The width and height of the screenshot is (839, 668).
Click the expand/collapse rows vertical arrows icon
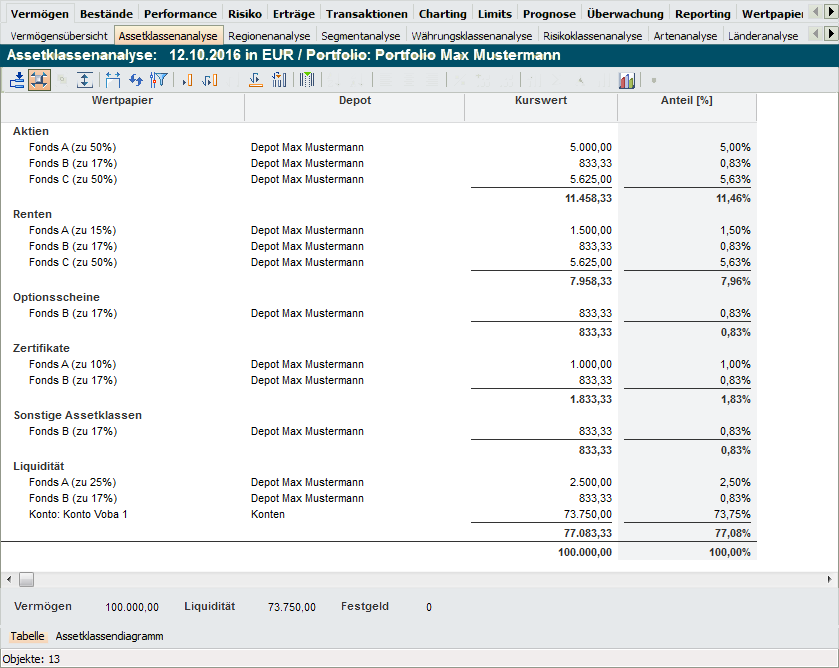point(85,80)
